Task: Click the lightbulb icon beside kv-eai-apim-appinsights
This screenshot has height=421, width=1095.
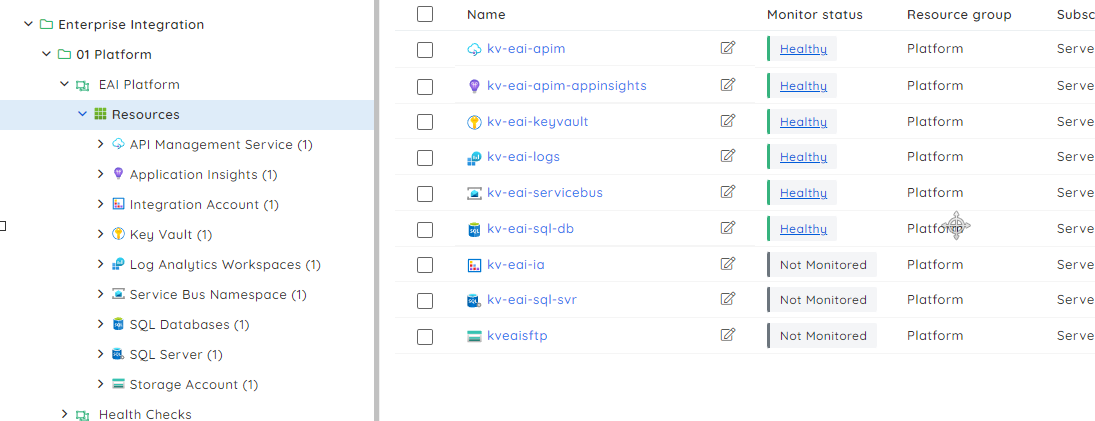Action: click(x=474, y=86)
